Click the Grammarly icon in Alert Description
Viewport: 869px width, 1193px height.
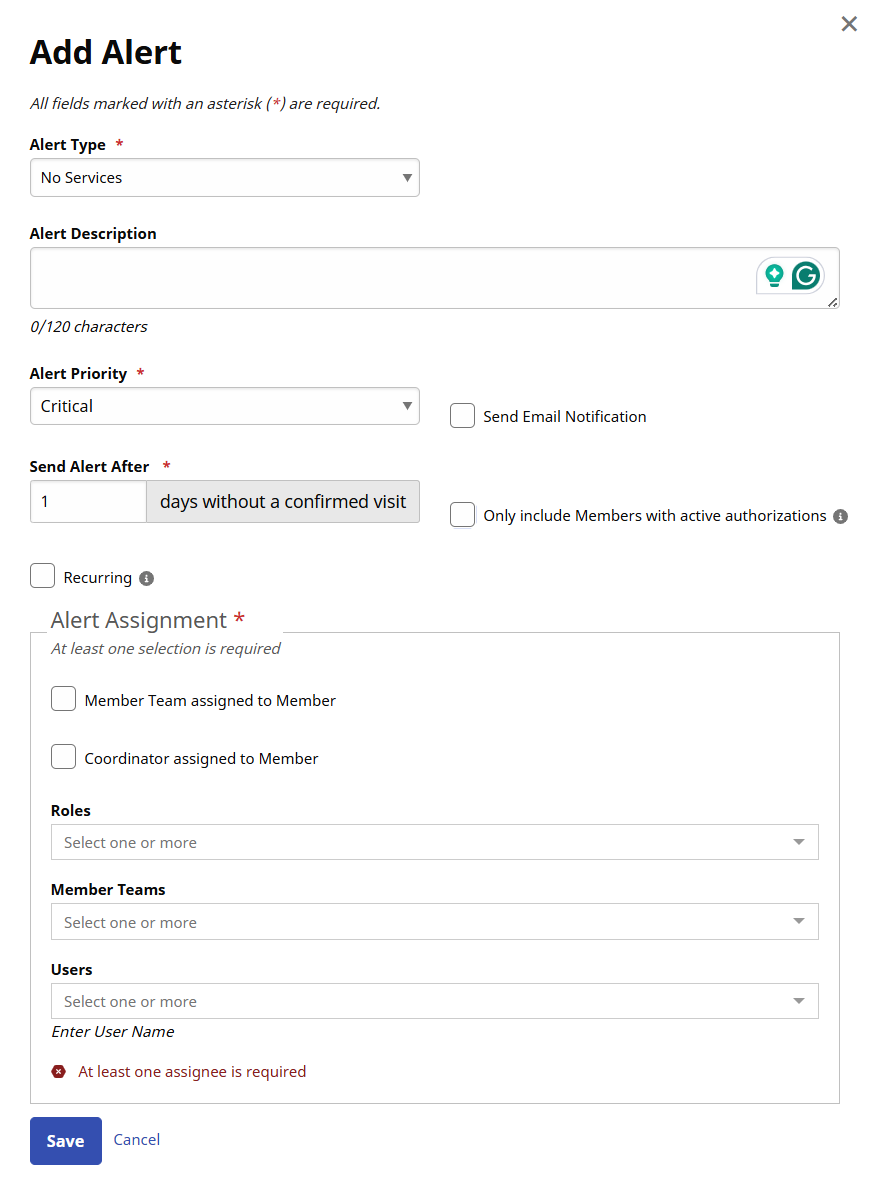806,275
